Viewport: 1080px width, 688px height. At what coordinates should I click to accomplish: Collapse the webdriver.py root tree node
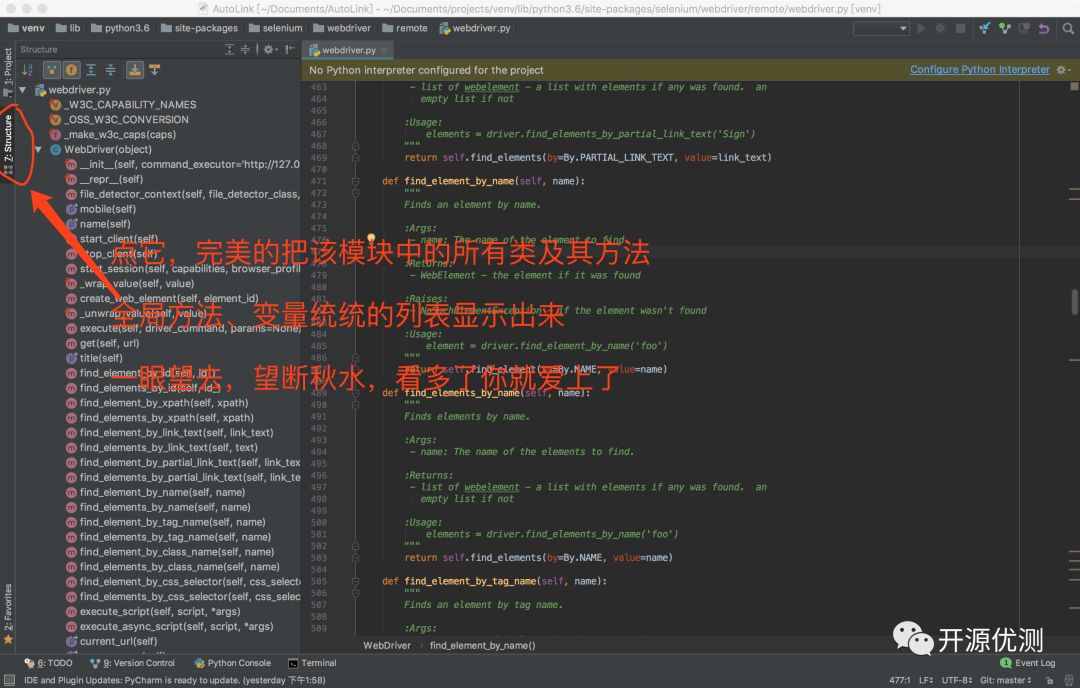(x=23, y=90)
